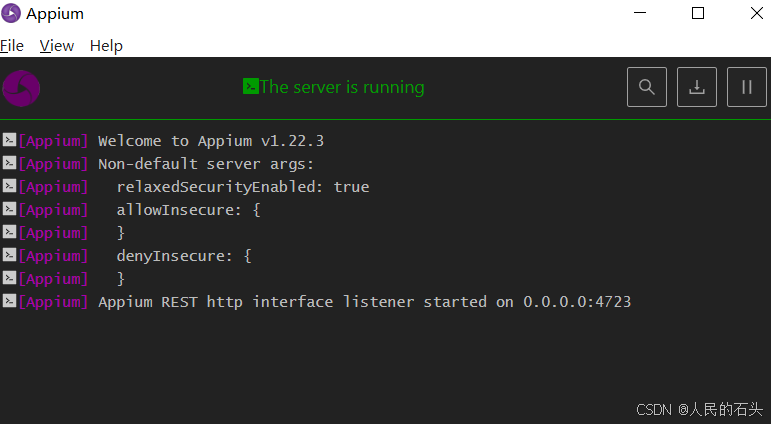This screenshot has width=771, height=424.
Task: Click terminal icon on relaxedSecurityEnabled line
Action: (9, 186)
